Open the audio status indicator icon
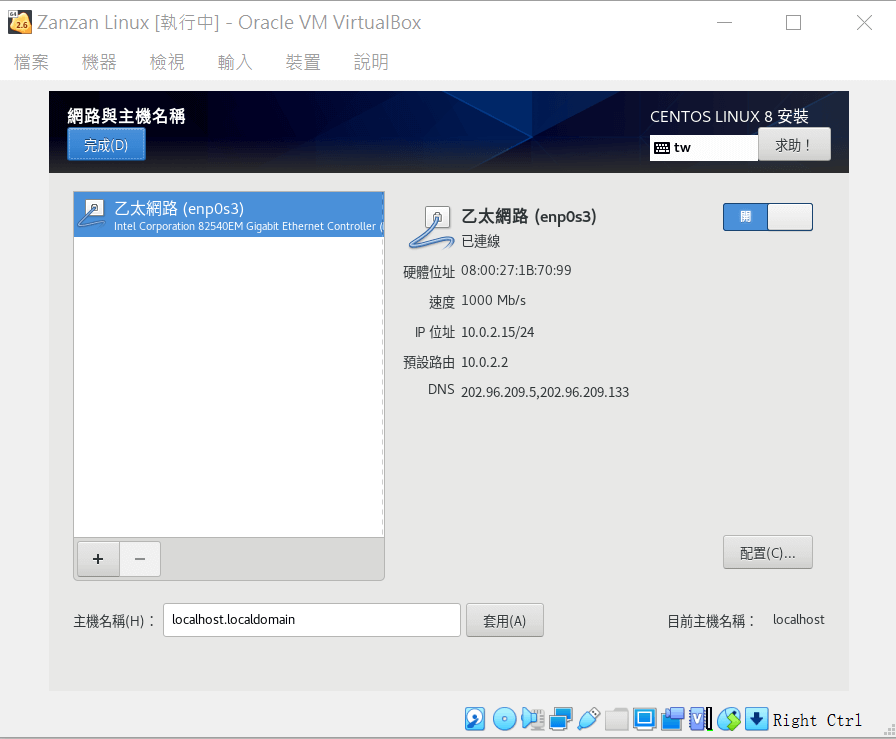Viewport: 896px width, 739px height. coord(533,719)
